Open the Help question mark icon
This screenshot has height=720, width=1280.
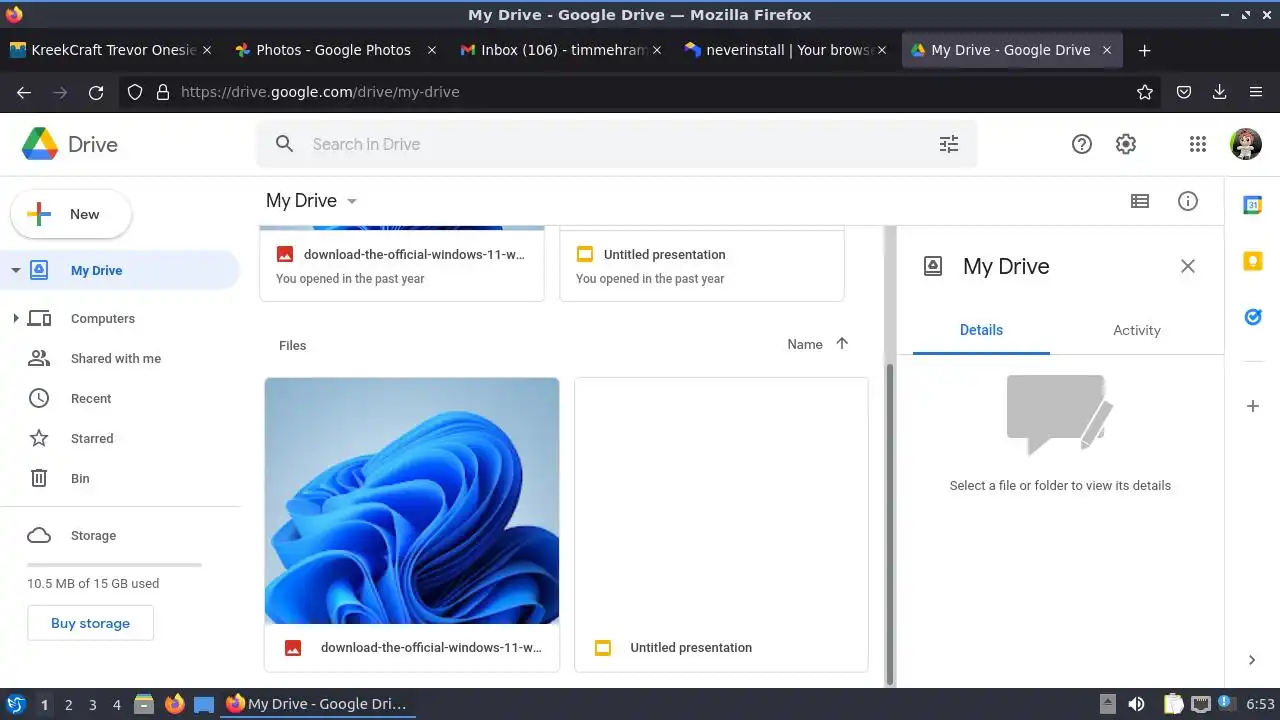[x=1081, y=144]
